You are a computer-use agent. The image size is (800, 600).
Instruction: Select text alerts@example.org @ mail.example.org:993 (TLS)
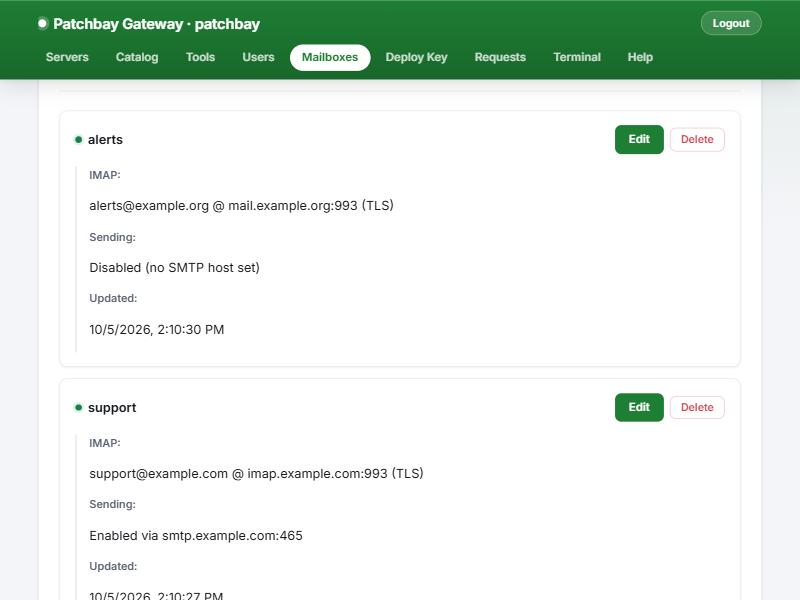point(241,206)
